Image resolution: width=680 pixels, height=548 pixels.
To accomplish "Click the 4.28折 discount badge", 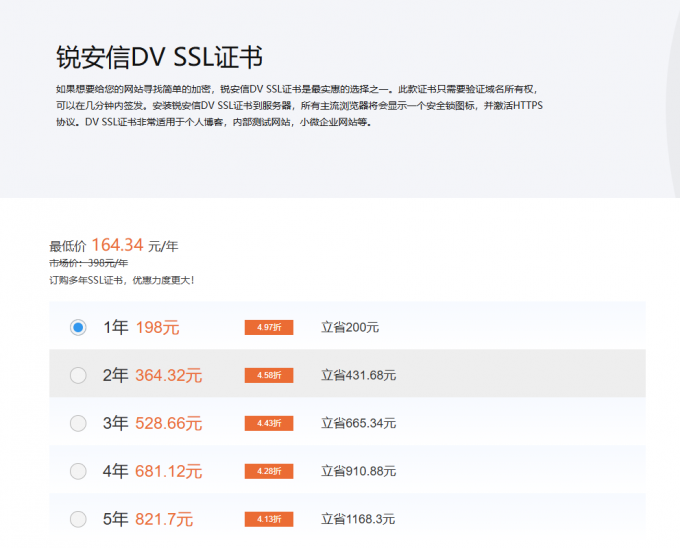I will 269,471.
